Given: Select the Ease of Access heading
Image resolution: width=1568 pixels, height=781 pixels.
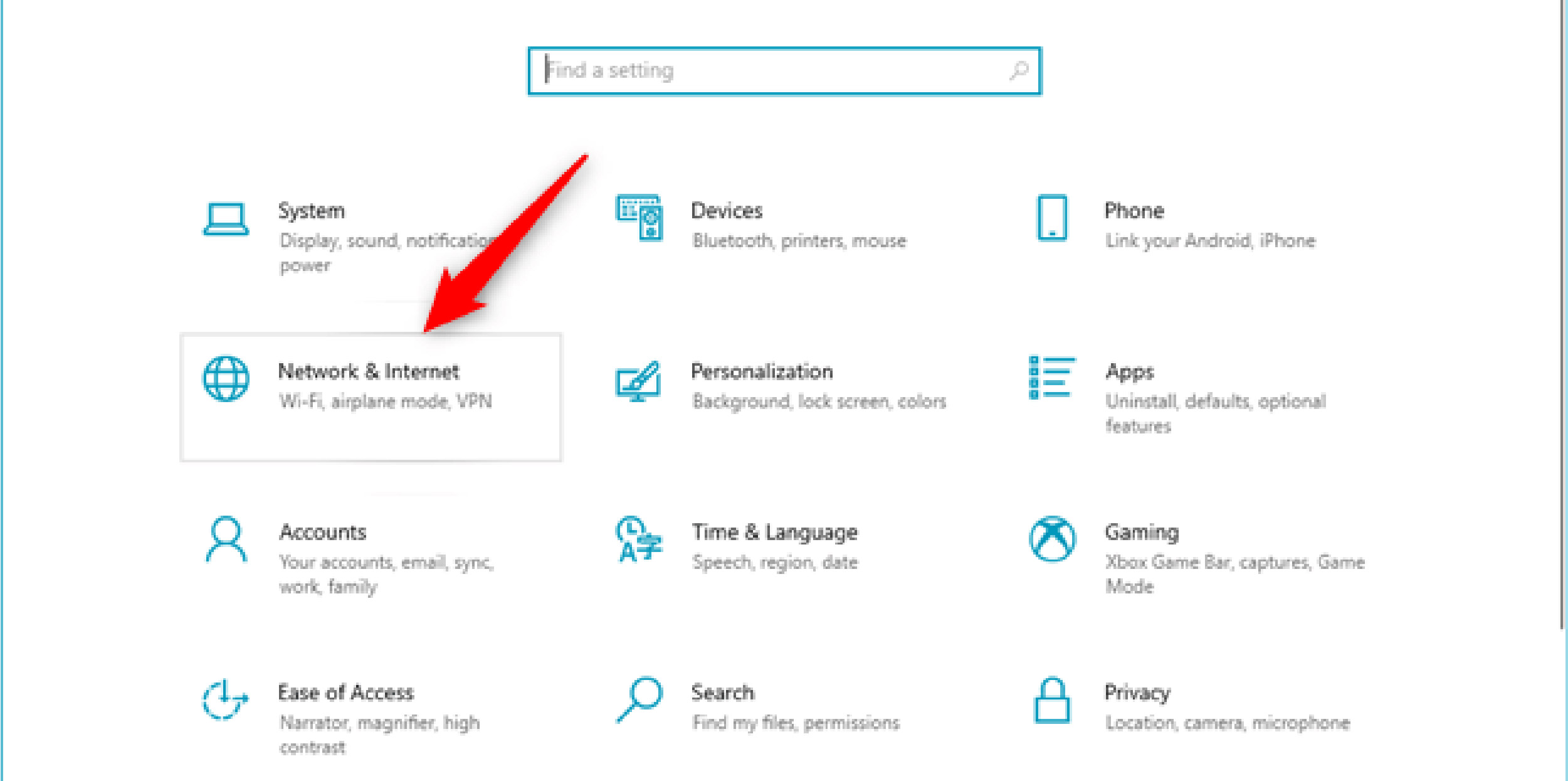Looking at the screenshot, I should coord(346,693).
